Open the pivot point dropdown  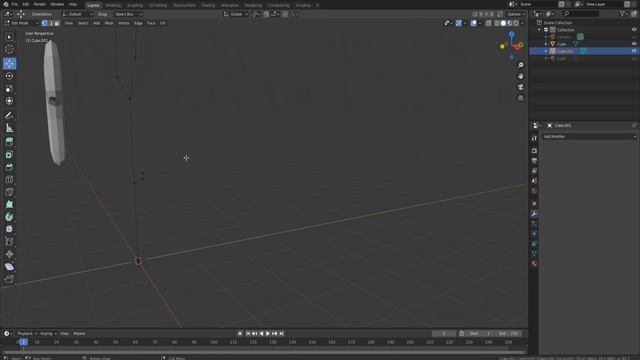click(256, 14)
